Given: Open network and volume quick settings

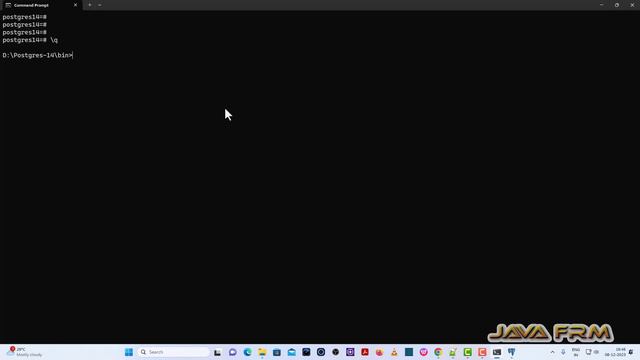Looking at the screenshot, I should point(592,352).
